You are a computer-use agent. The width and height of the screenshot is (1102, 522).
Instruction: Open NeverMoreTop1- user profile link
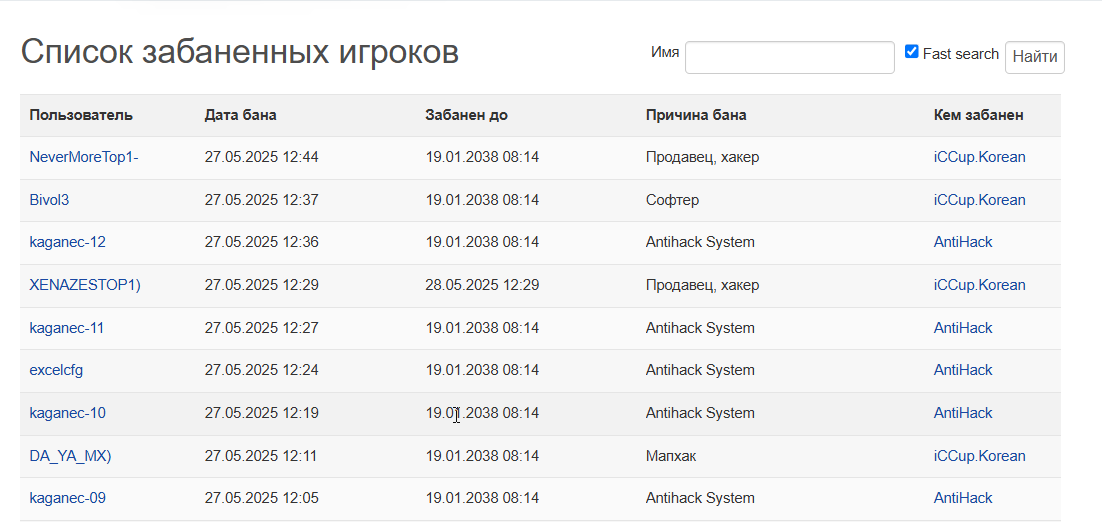pos(84,157)
